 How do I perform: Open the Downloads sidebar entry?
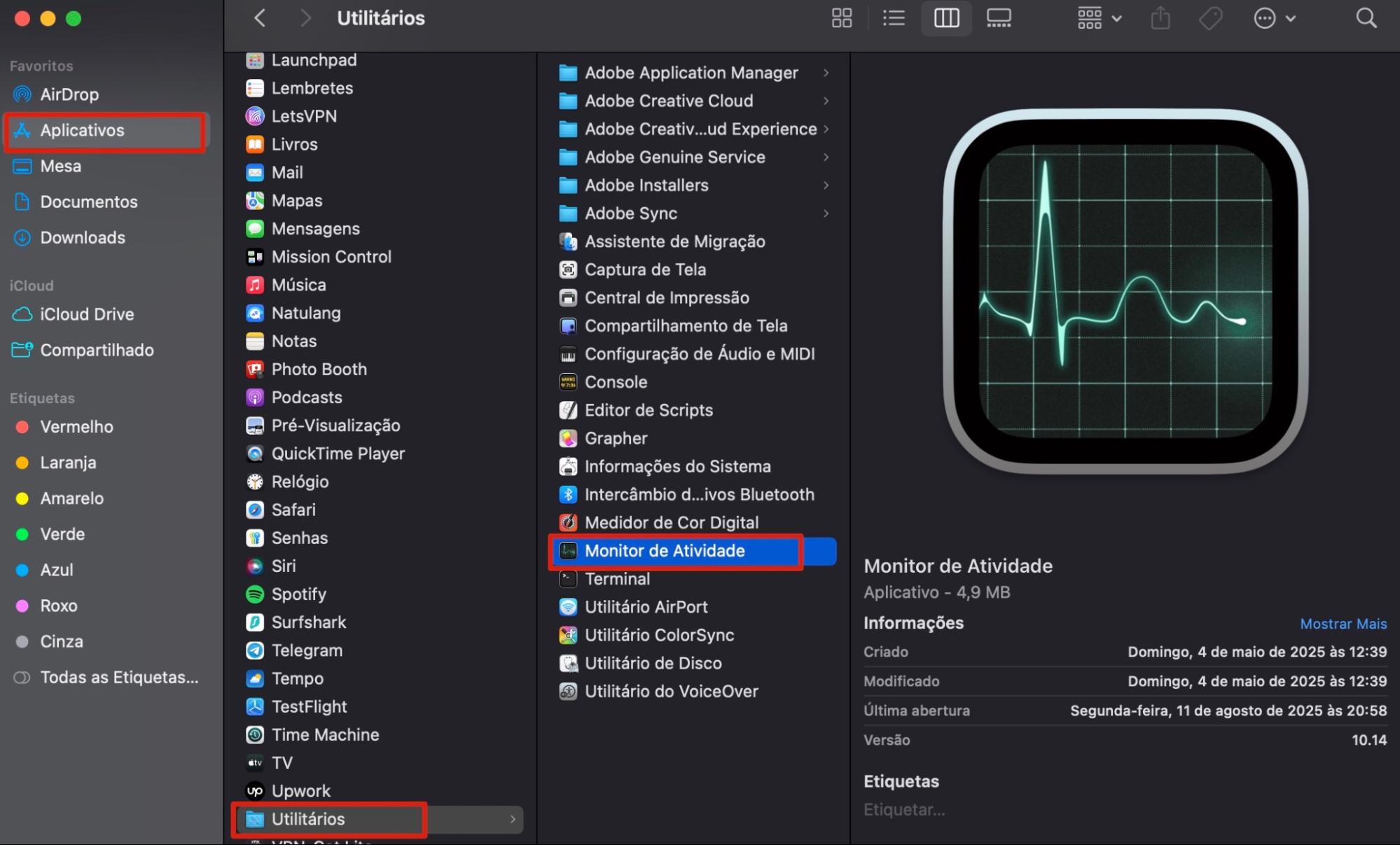click(x=82, y=237)
